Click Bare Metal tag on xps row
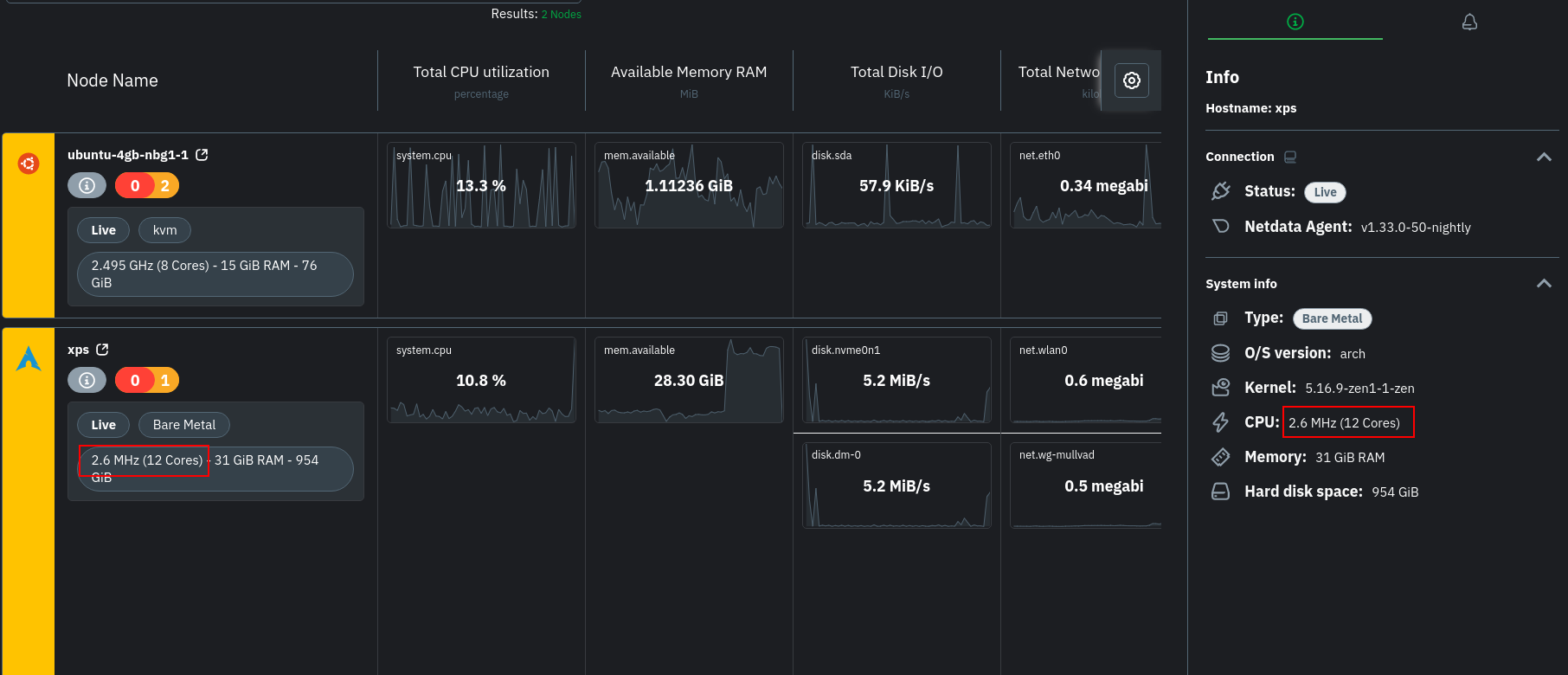The image size is (1568, 675). pos(184,425)
